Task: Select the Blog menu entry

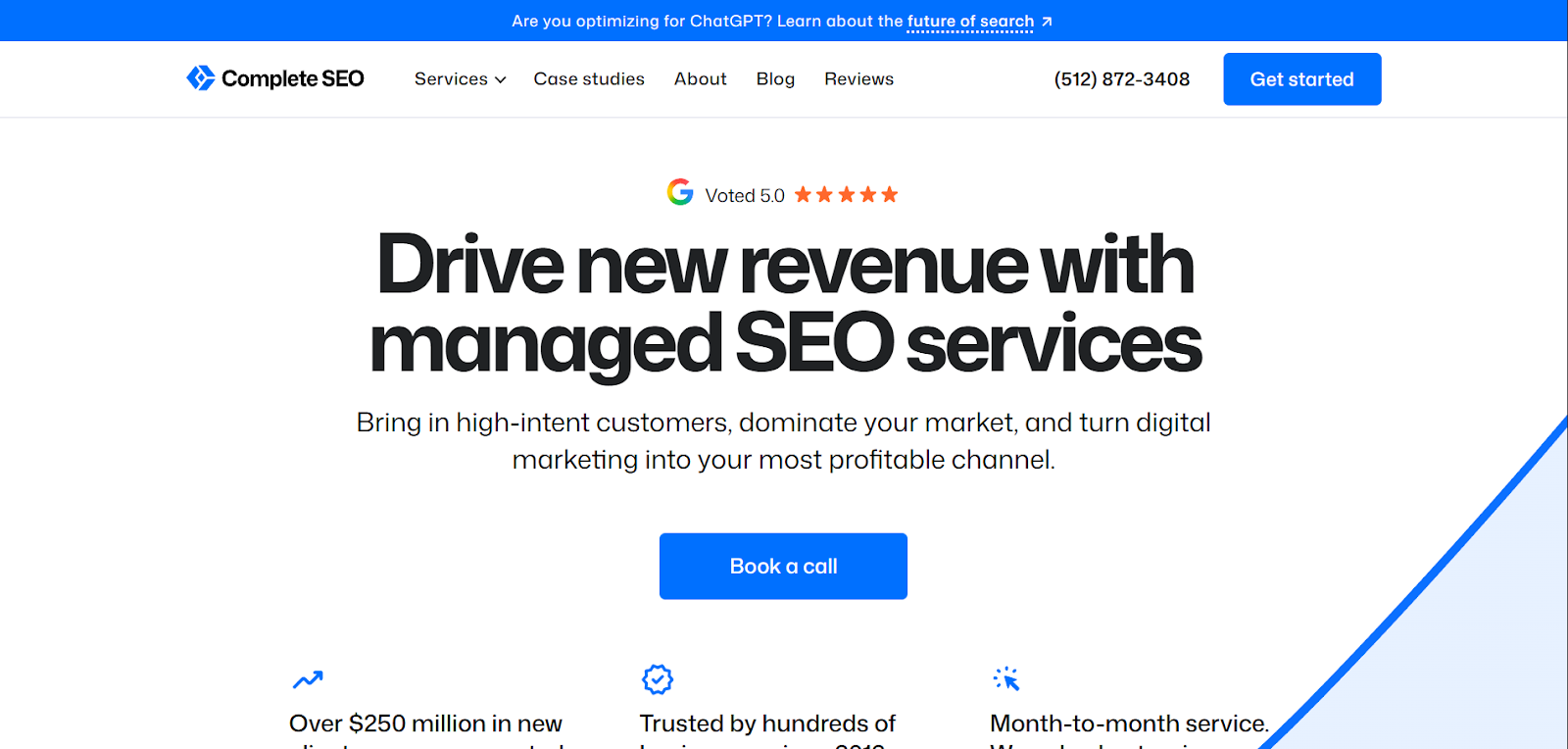Action: point(774,78)
